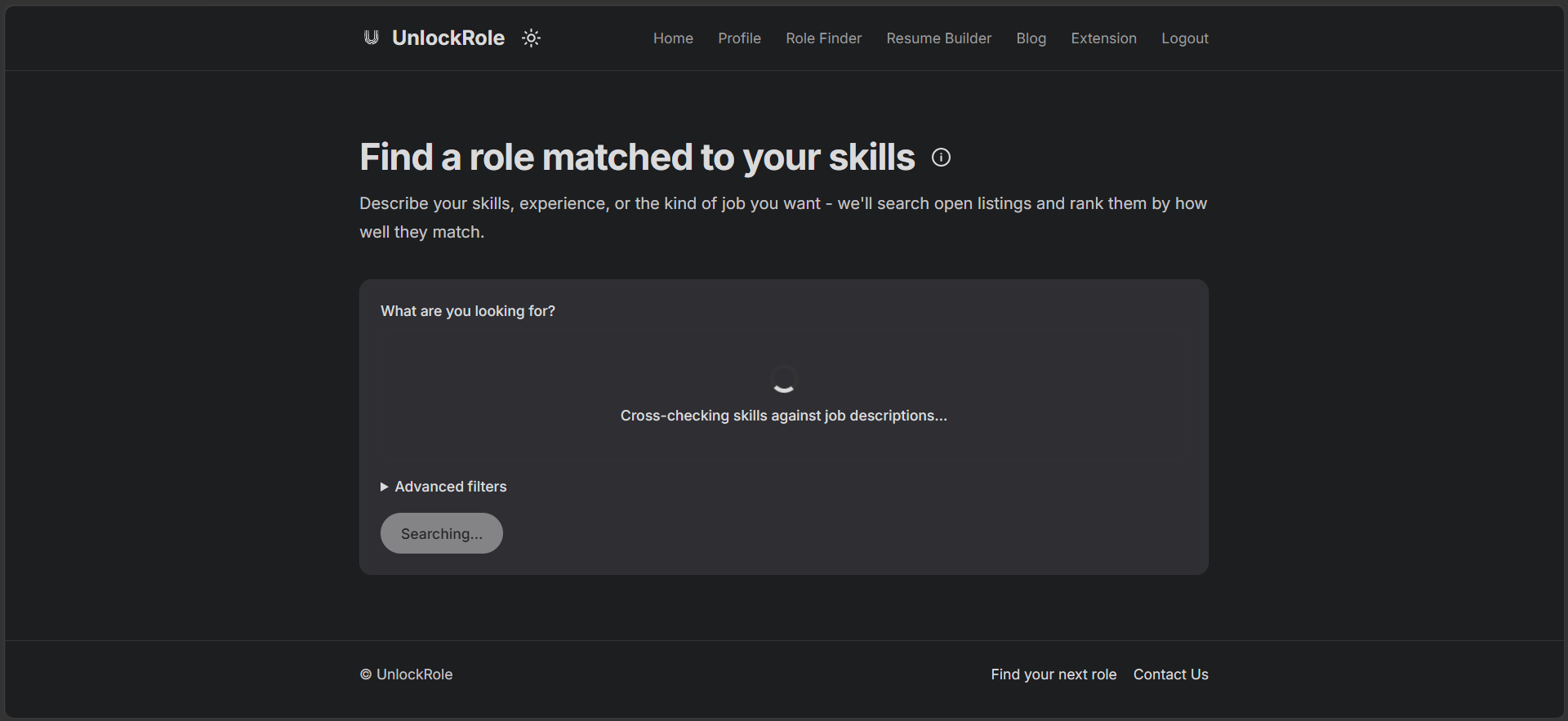Log out using the Logout link
1568x721 pixels.
1185,38
